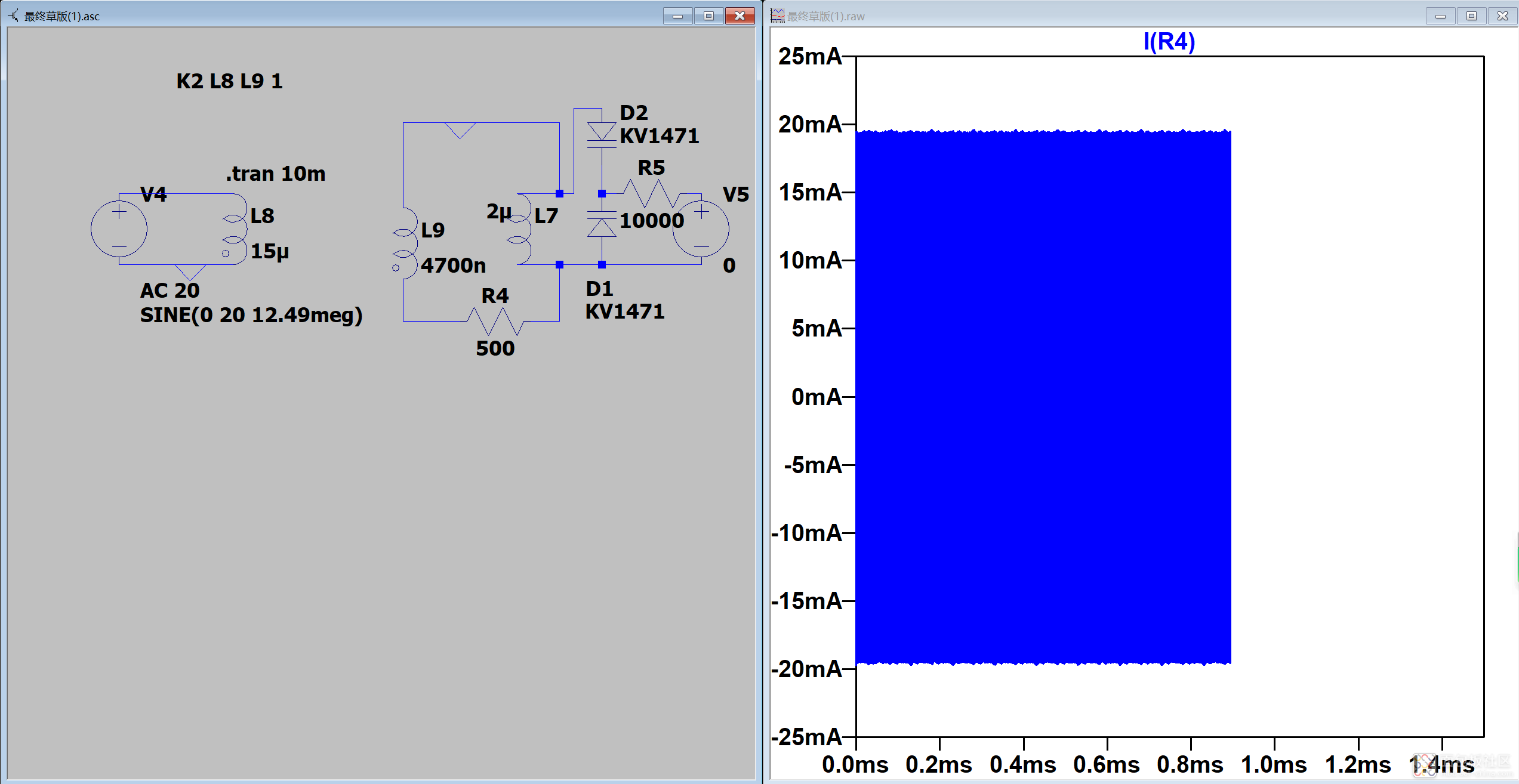Click the -25mA vertical axis label

(x=807, y=737)
